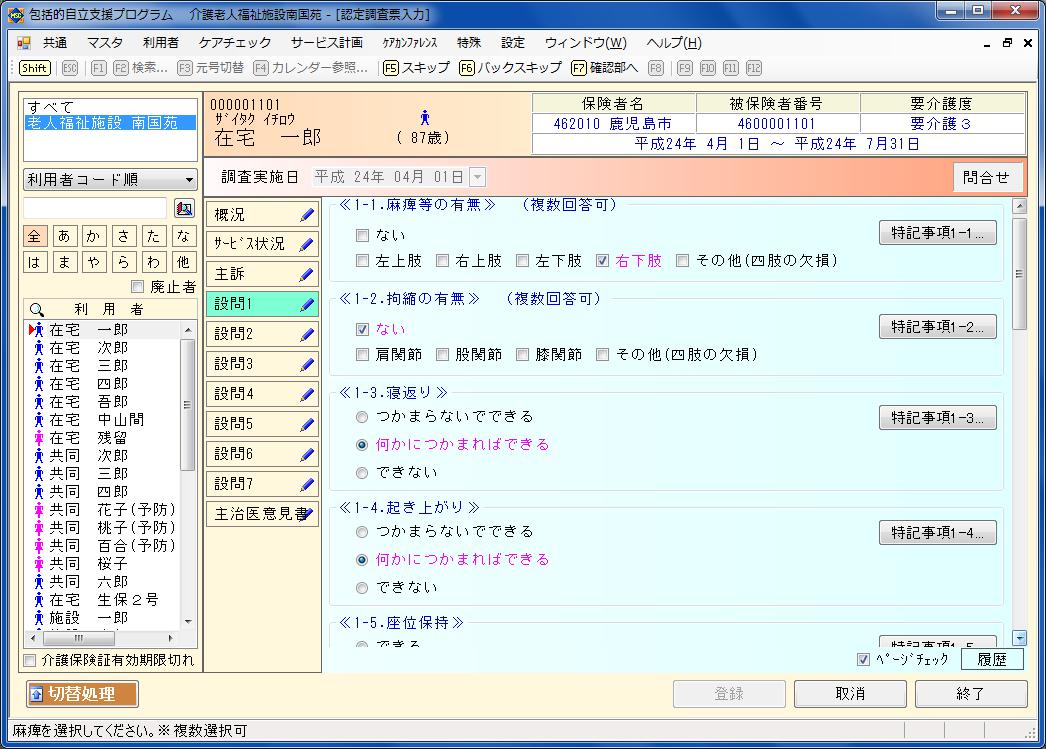The width and height of the screenshot is (1046, 749).
Task: Switch to the 設問2 tab
Action: 262,334
